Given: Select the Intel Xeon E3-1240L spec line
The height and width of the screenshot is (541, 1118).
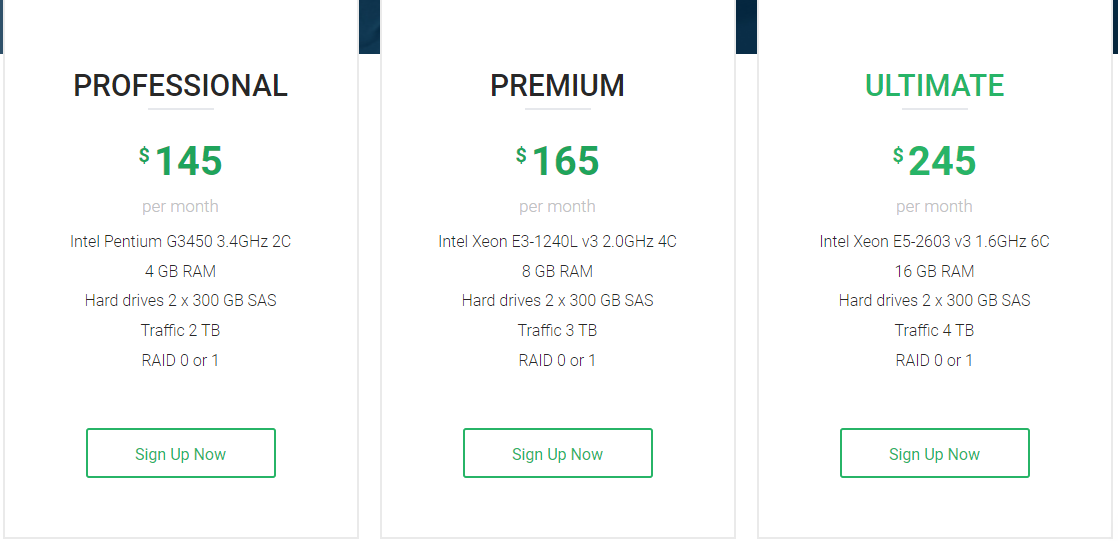Looking at the screenshot, I should click(557, 241).
